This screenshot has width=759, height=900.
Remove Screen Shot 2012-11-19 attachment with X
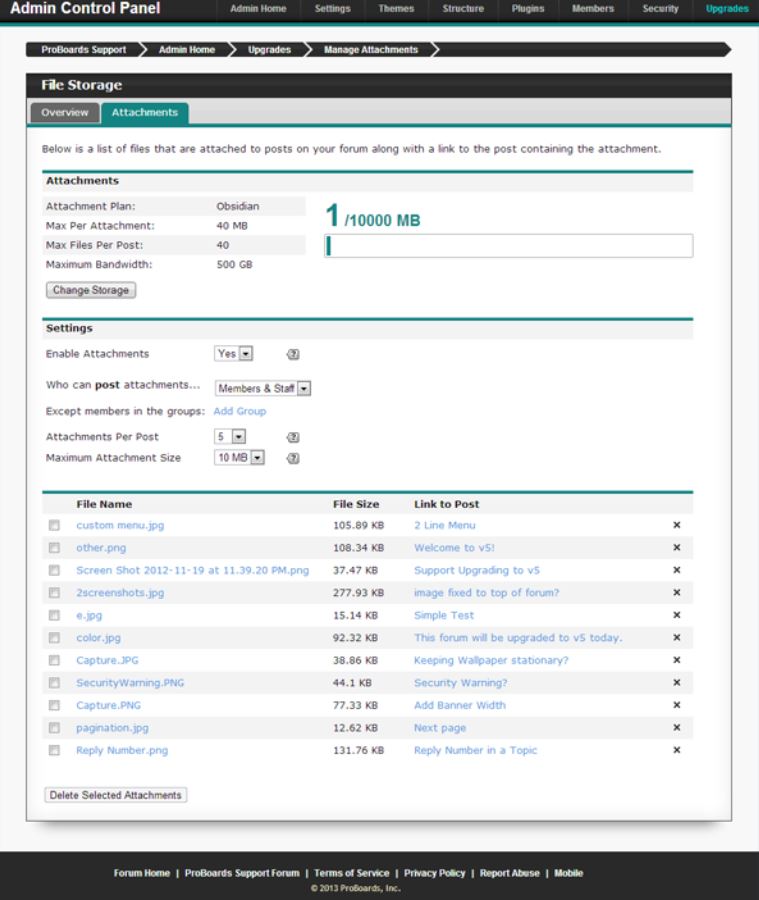pos(676,570)
